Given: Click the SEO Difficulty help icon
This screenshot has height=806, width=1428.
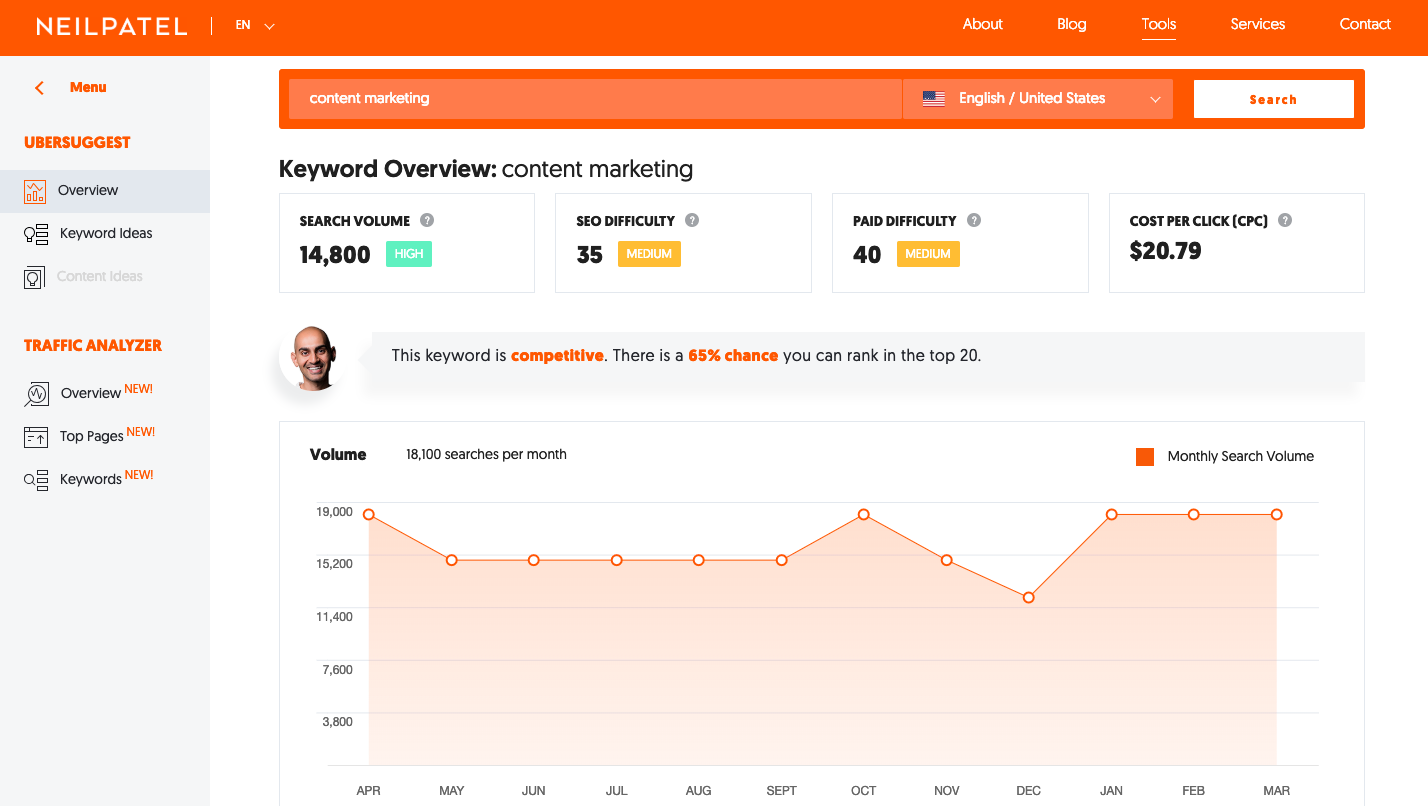Looking at the screenshot, I should click(692, 220).
